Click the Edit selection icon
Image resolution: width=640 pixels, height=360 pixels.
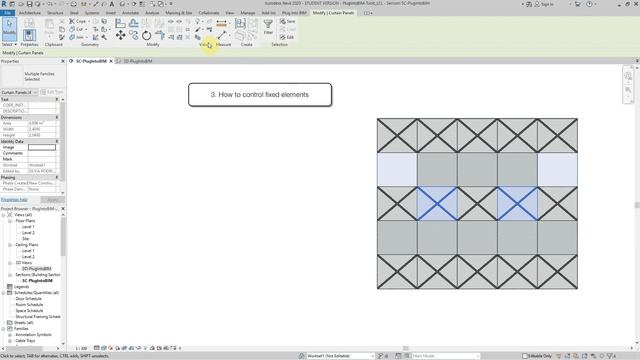coord(287,37)
